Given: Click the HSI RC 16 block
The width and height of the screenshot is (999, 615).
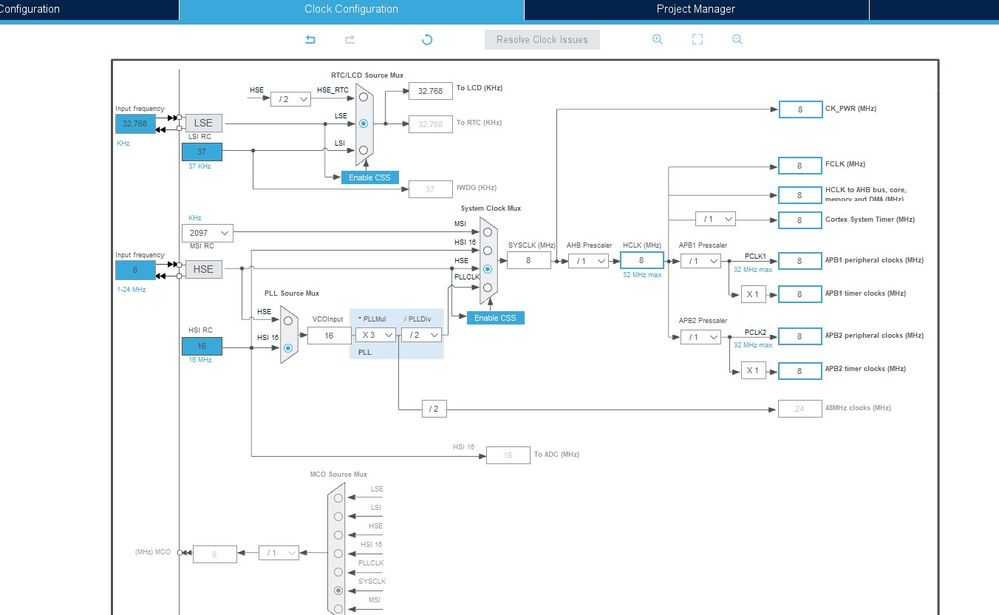Looking at the screenshot, I should click(202, 346).
